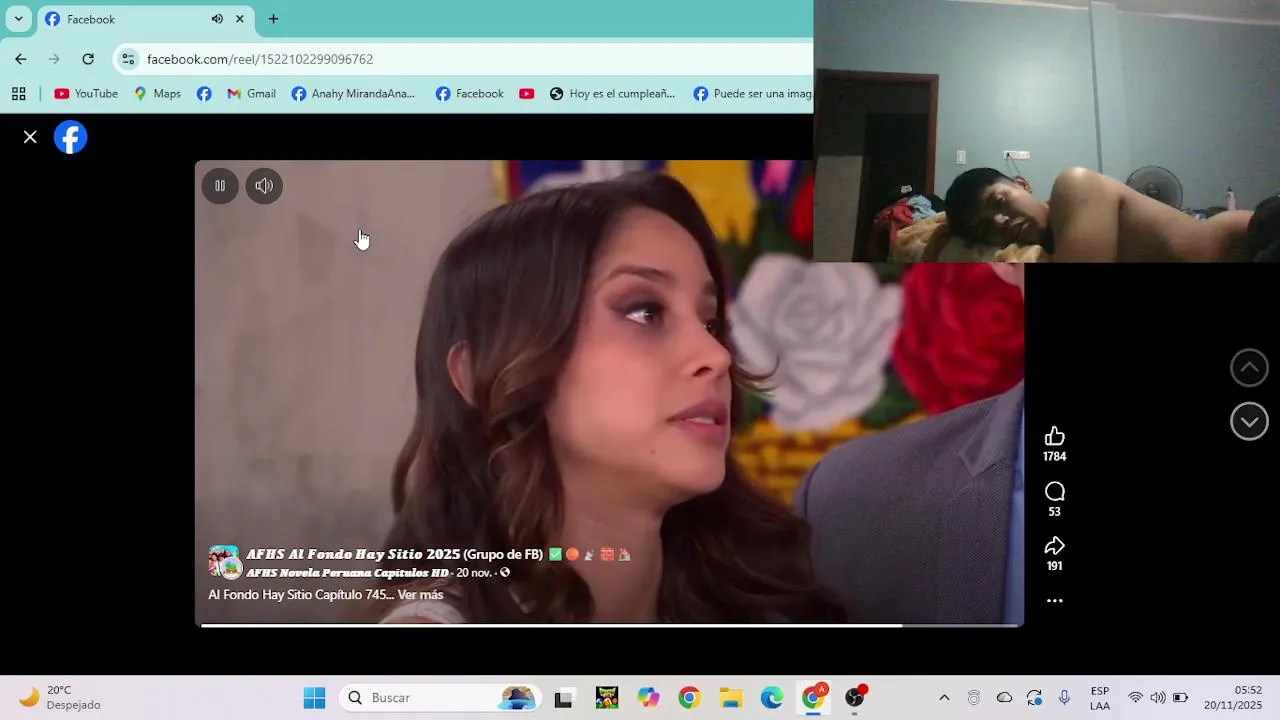The image size is (1280, 720).
Task: Go to previous reel
Action: (x=1249, y=368)
